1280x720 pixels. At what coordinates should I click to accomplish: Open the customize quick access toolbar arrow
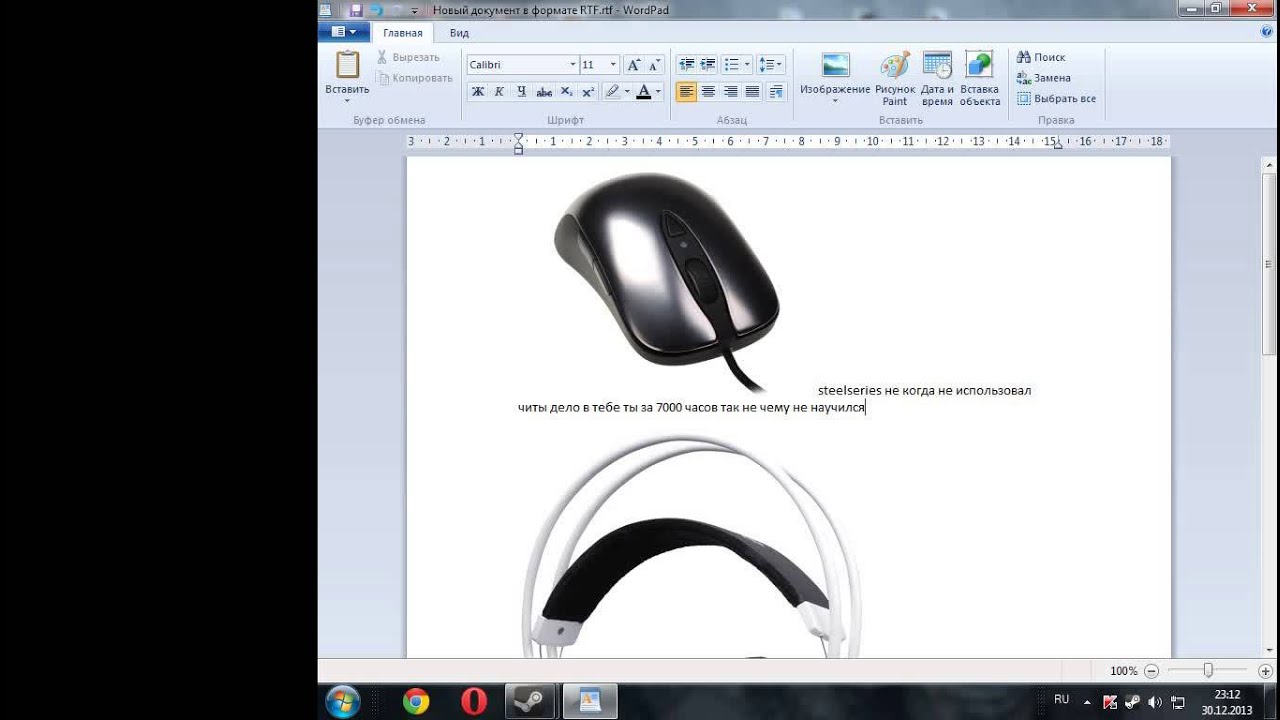415,11
